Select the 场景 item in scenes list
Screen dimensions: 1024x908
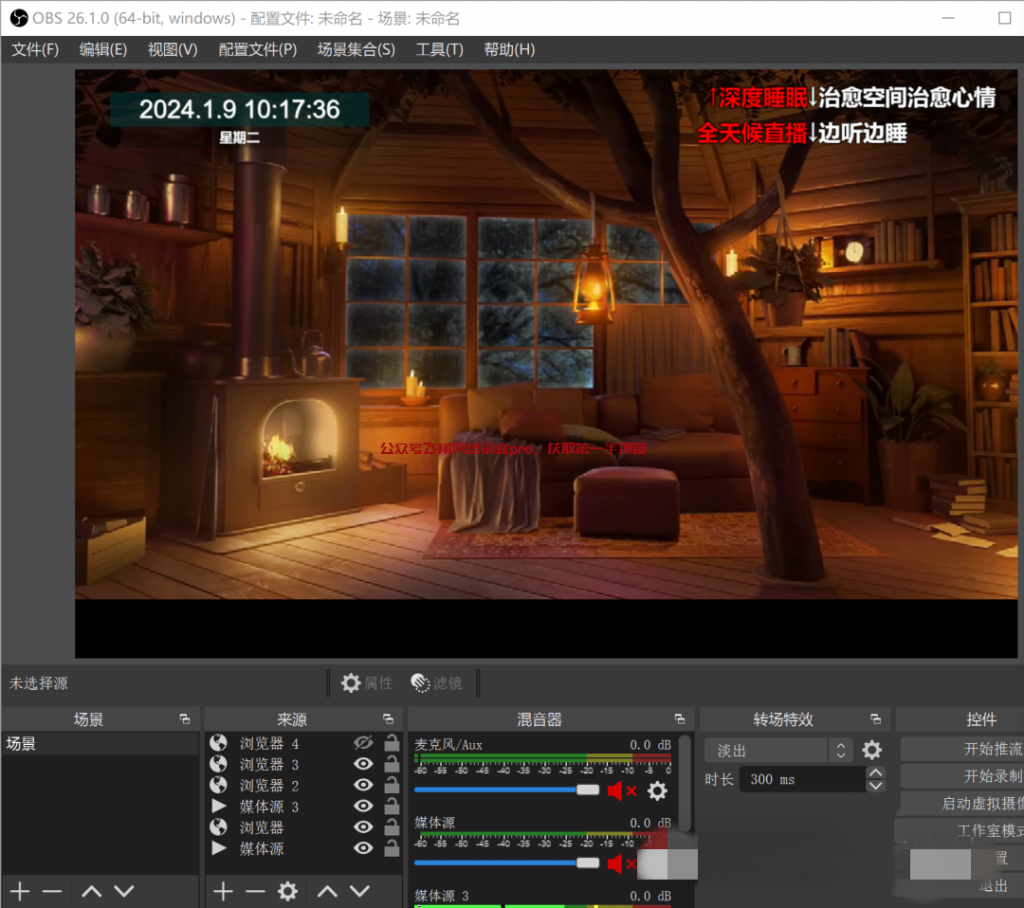point(100,744)
